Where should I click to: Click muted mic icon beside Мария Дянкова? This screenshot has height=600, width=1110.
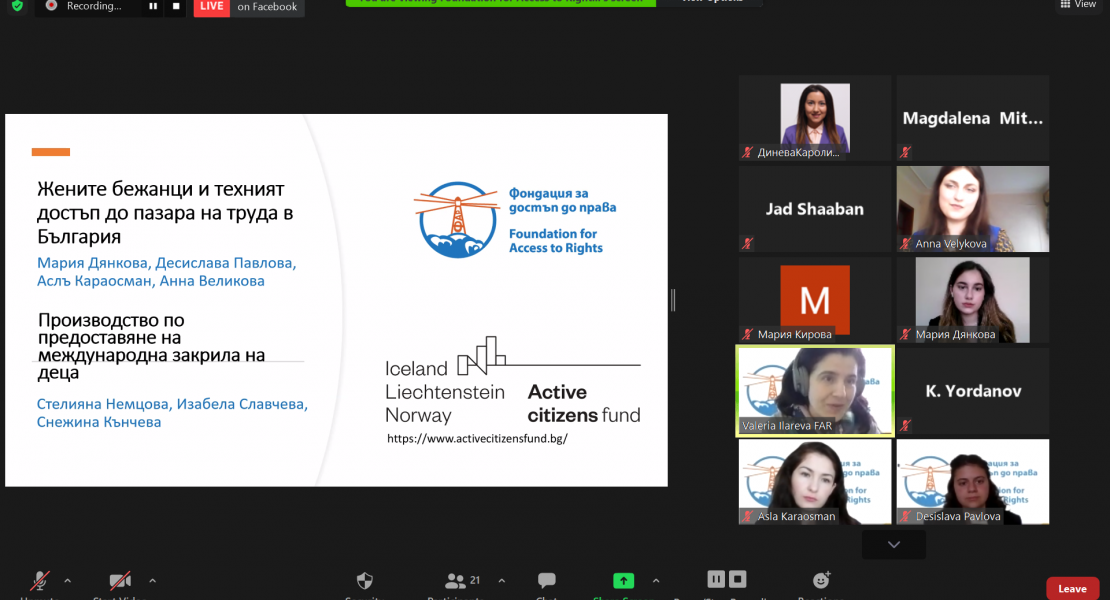tap(905, 334)
